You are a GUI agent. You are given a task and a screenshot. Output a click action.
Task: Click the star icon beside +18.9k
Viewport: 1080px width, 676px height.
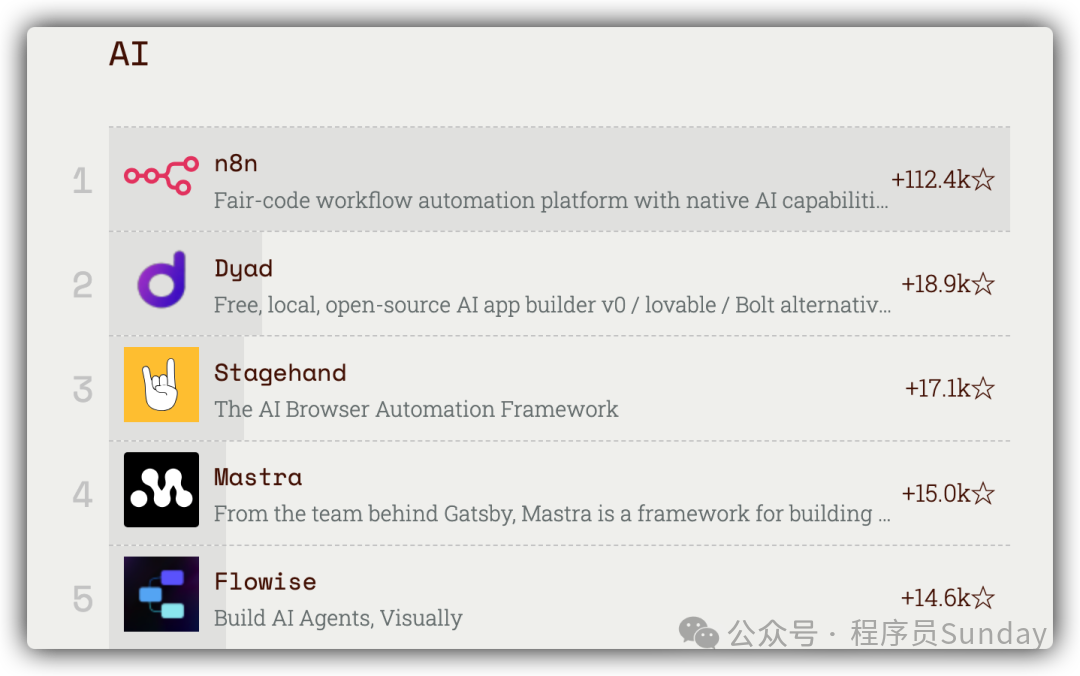pyautogui.click(x=984, y=284)
